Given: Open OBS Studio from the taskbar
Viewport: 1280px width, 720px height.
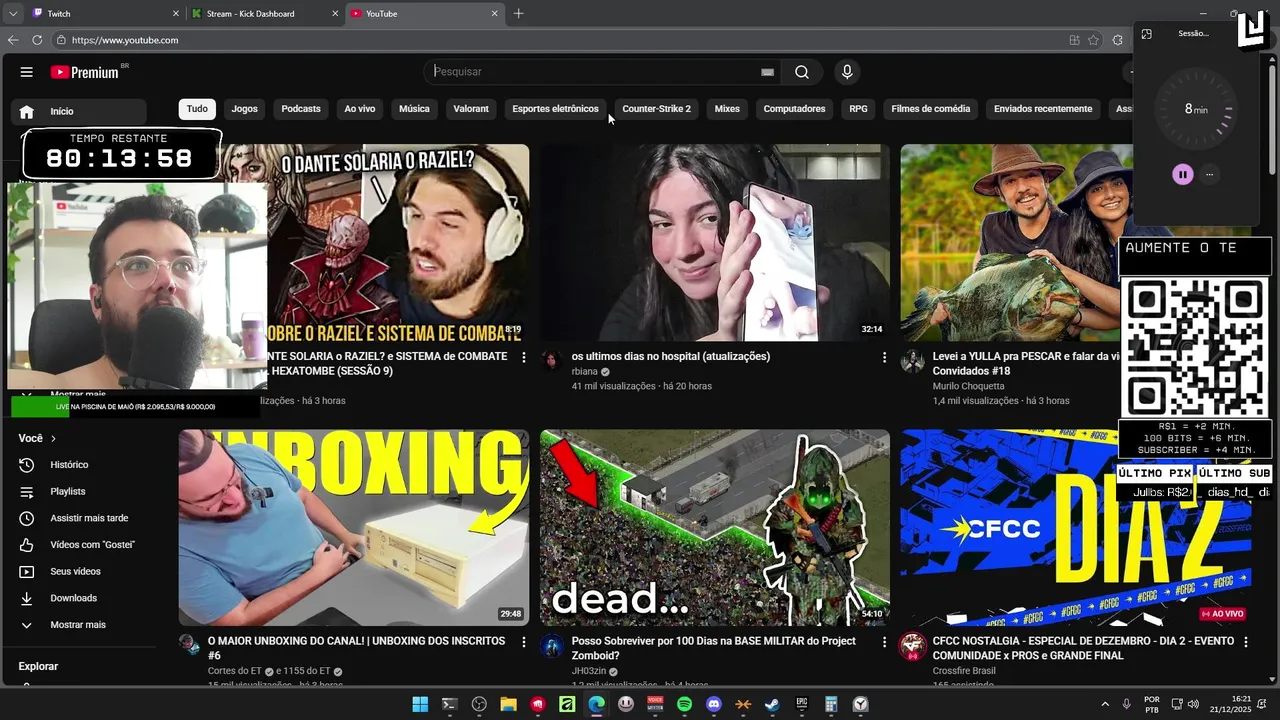Looking at the screenshot, I should click(x=479, y=704).
